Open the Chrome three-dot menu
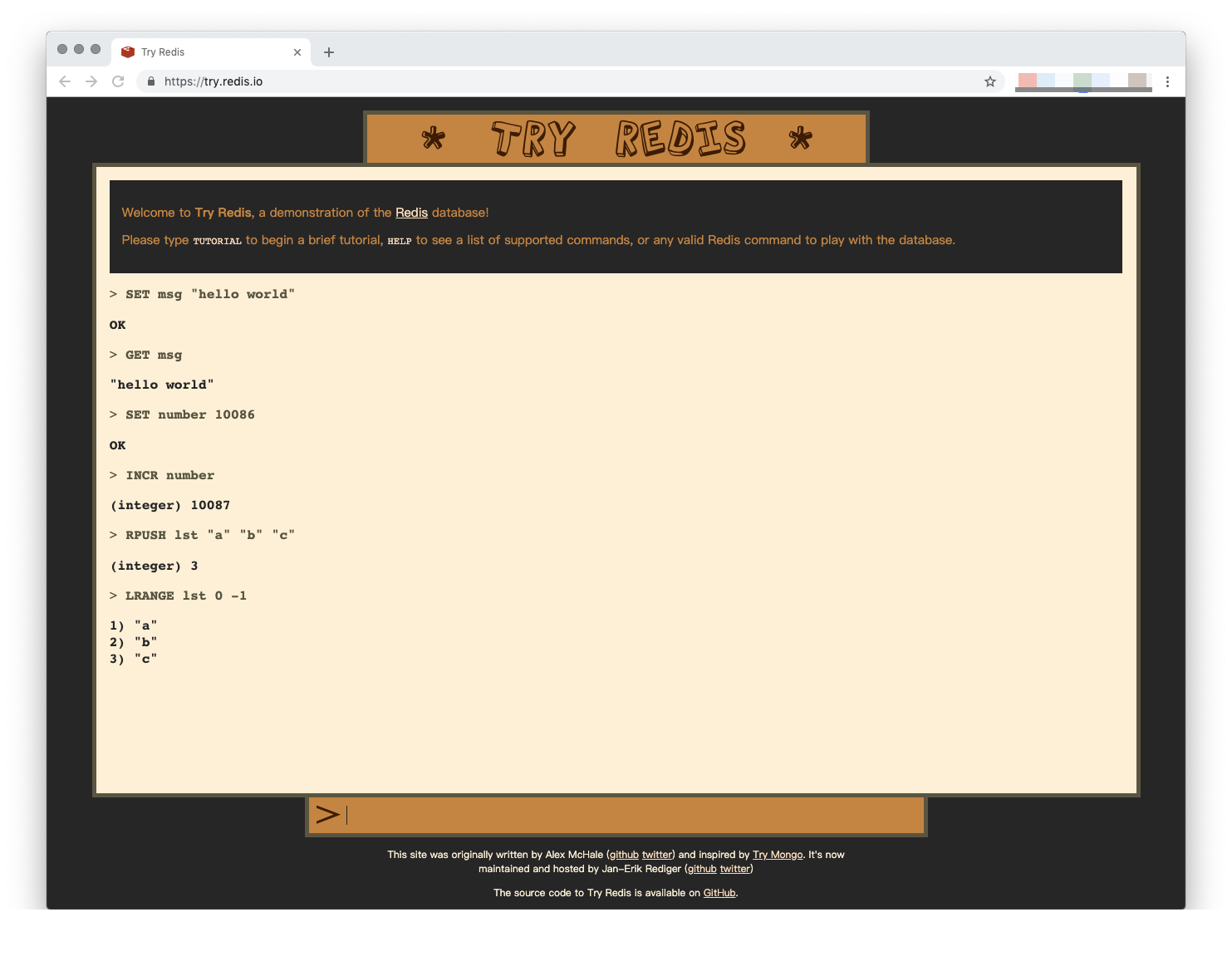 pos(1167,81)
